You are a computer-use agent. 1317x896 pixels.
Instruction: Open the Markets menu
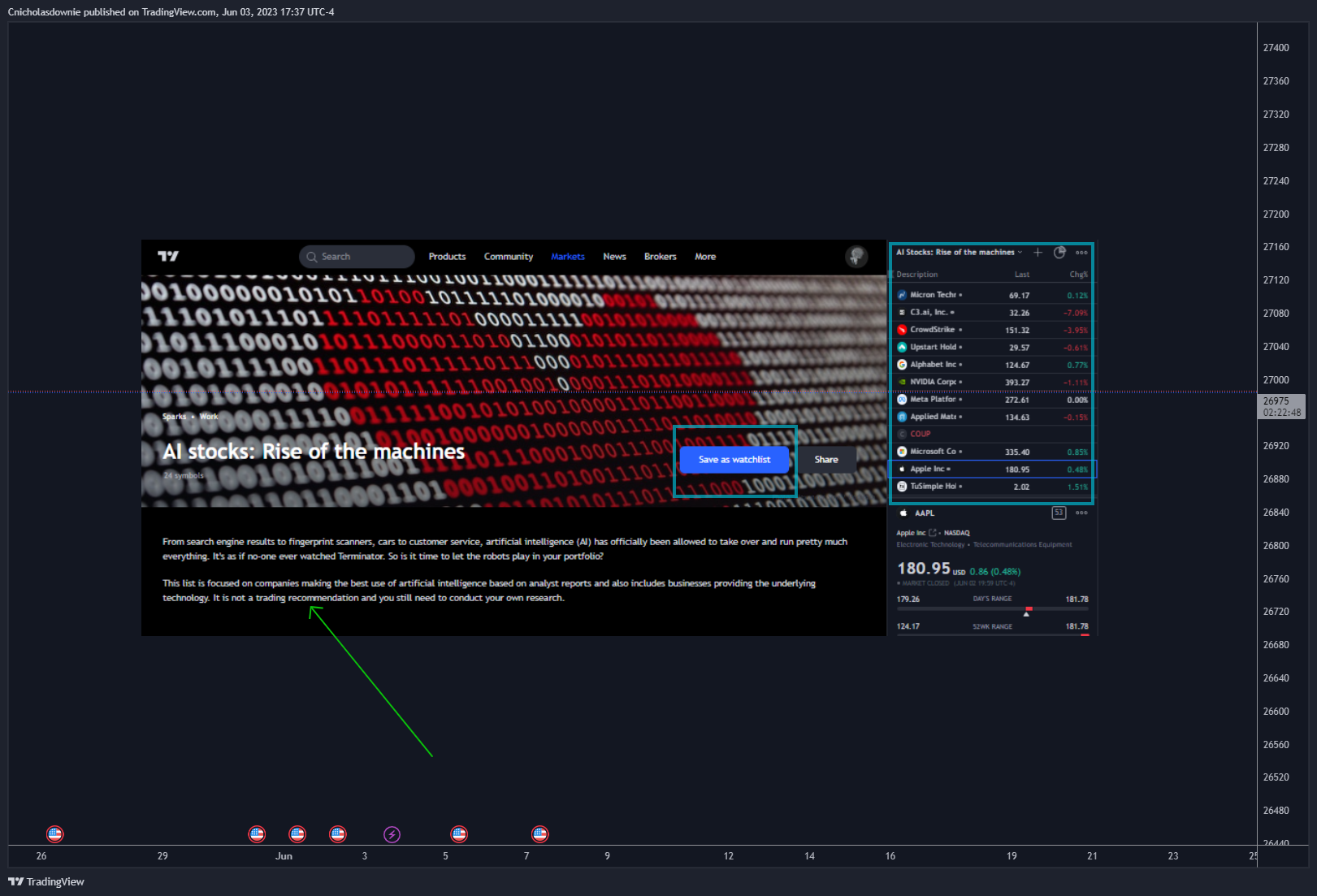568,257
